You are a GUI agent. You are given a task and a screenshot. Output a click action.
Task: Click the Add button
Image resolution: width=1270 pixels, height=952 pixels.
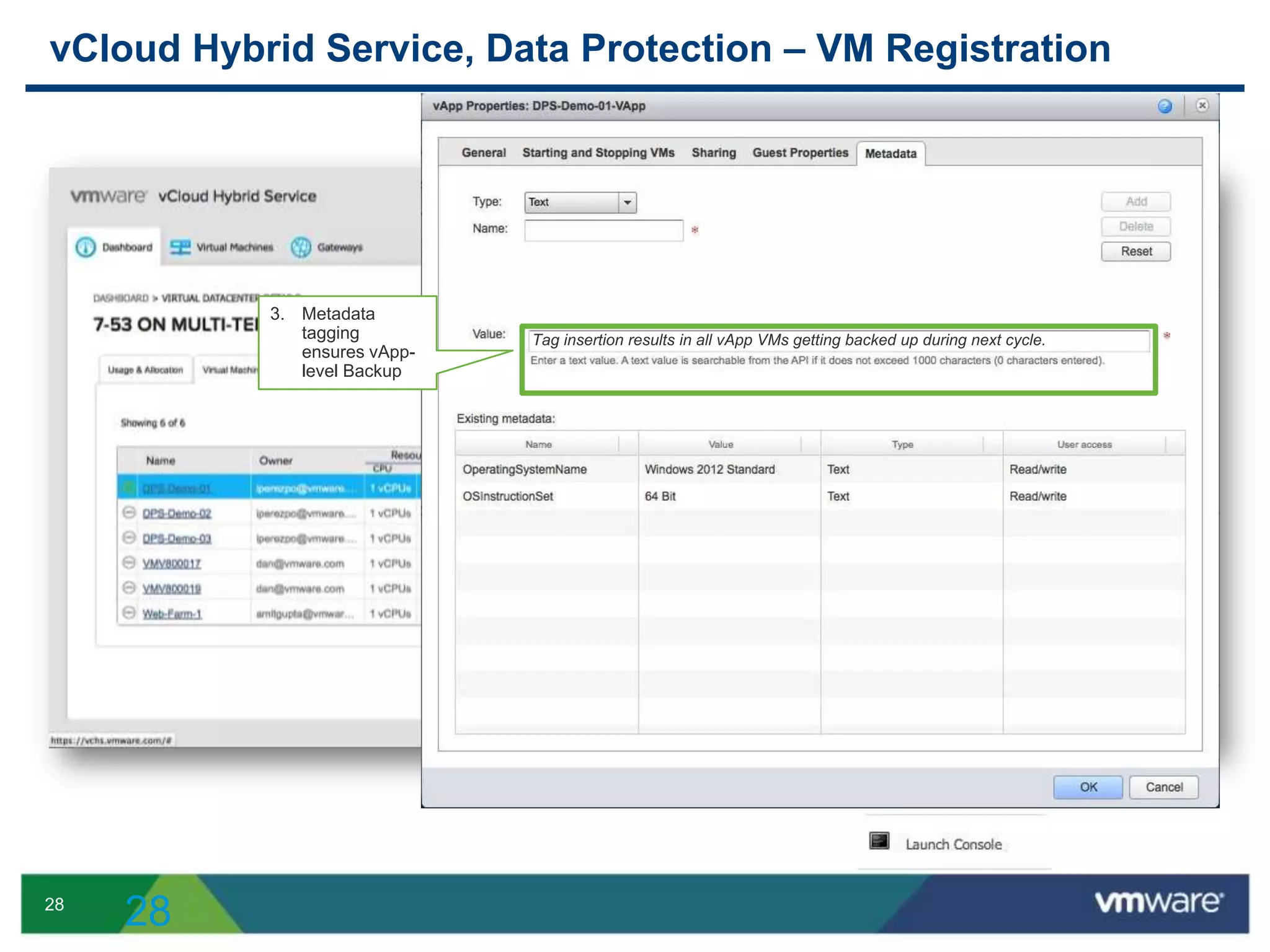[x=1136, y=201]
